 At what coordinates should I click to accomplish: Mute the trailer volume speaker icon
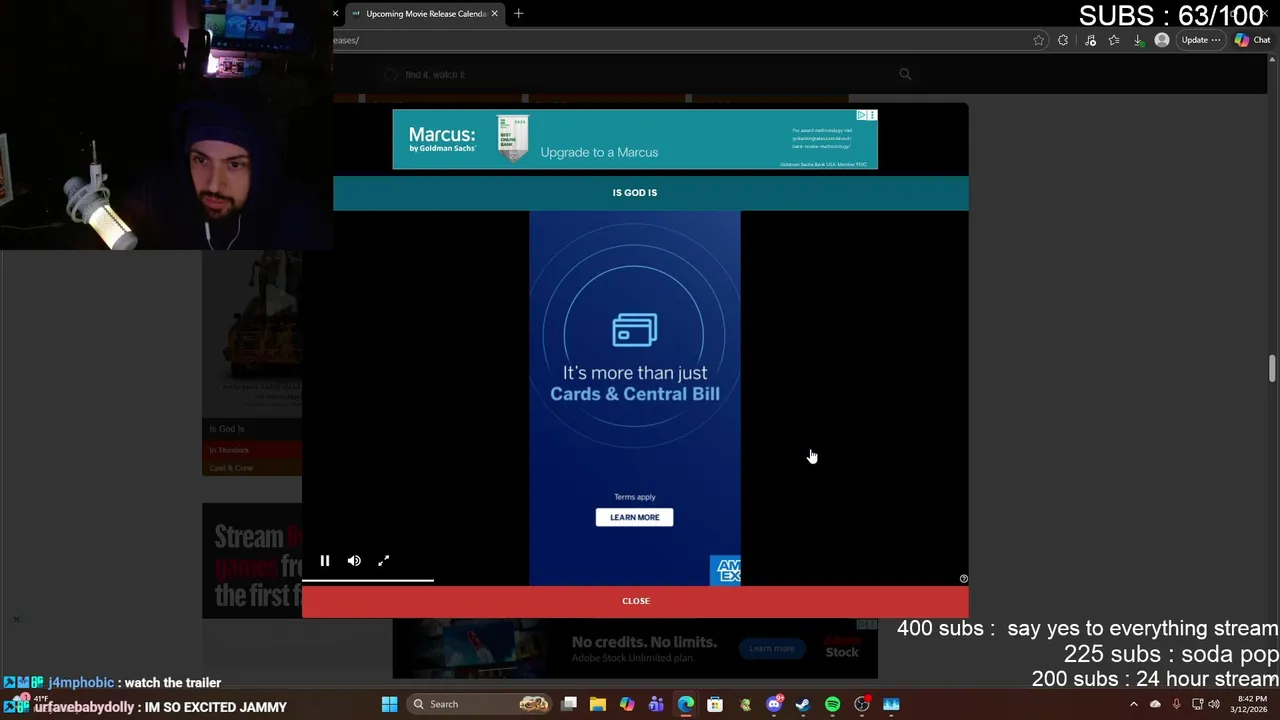[354, 561]
